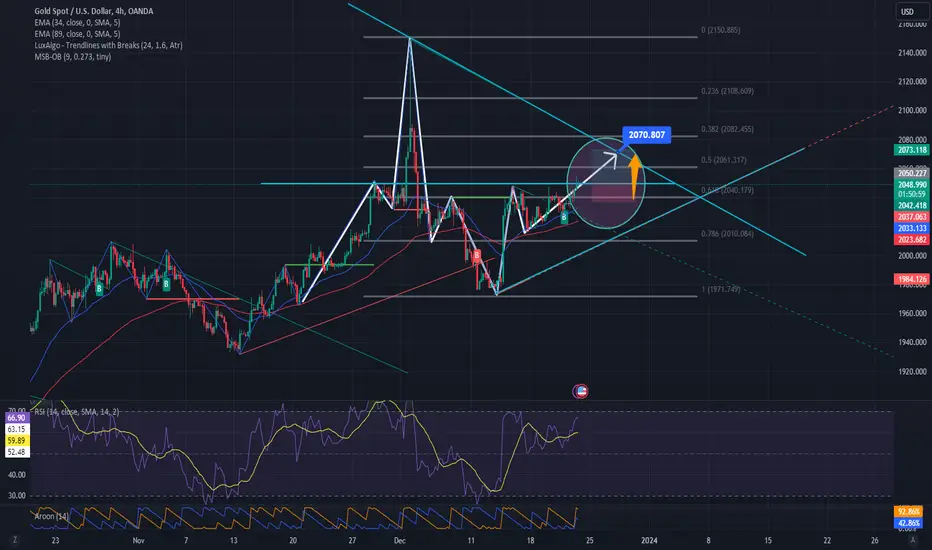Click the green 2073.118 price axis label
This screenshot has height=550, width=932.
pyautogui.click(x=912, y=150)
